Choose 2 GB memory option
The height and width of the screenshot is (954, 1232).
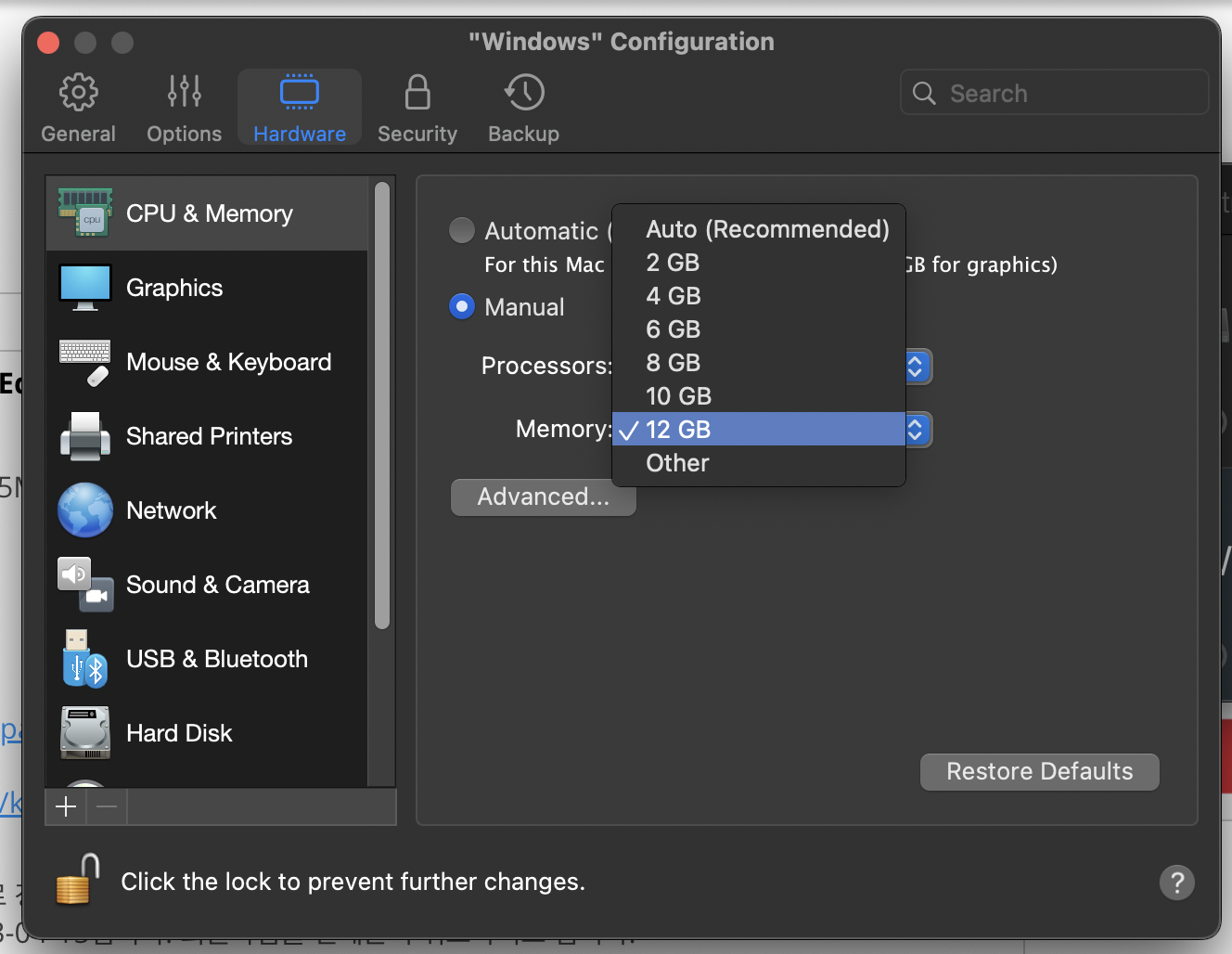click(x=759, y=263)
